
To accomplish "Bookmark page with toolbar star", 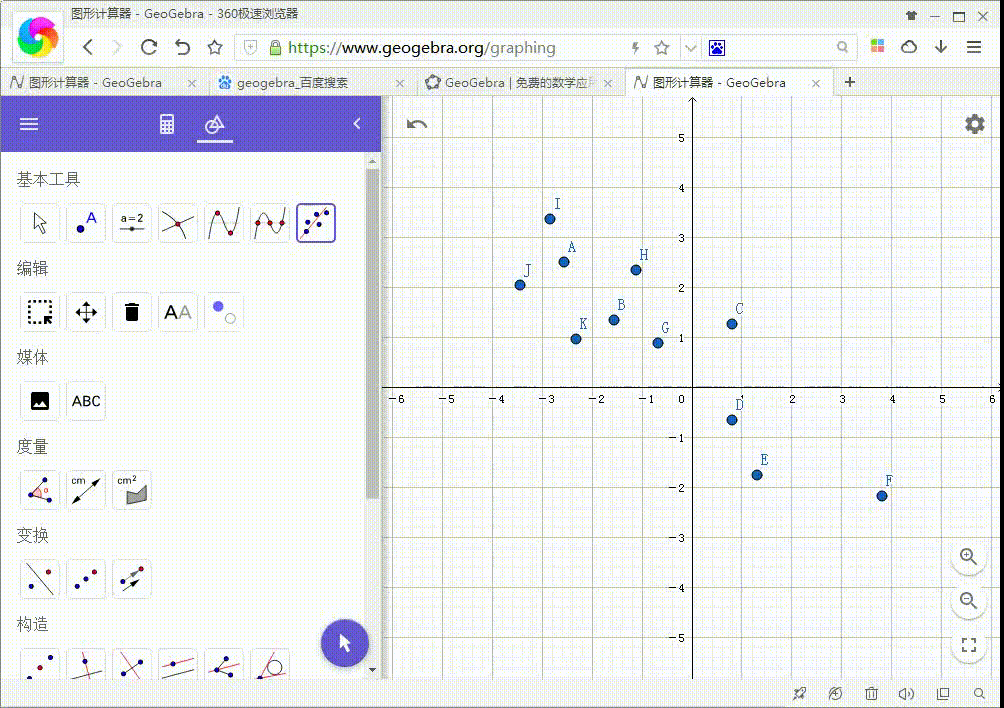I will (x=215, y=47).
